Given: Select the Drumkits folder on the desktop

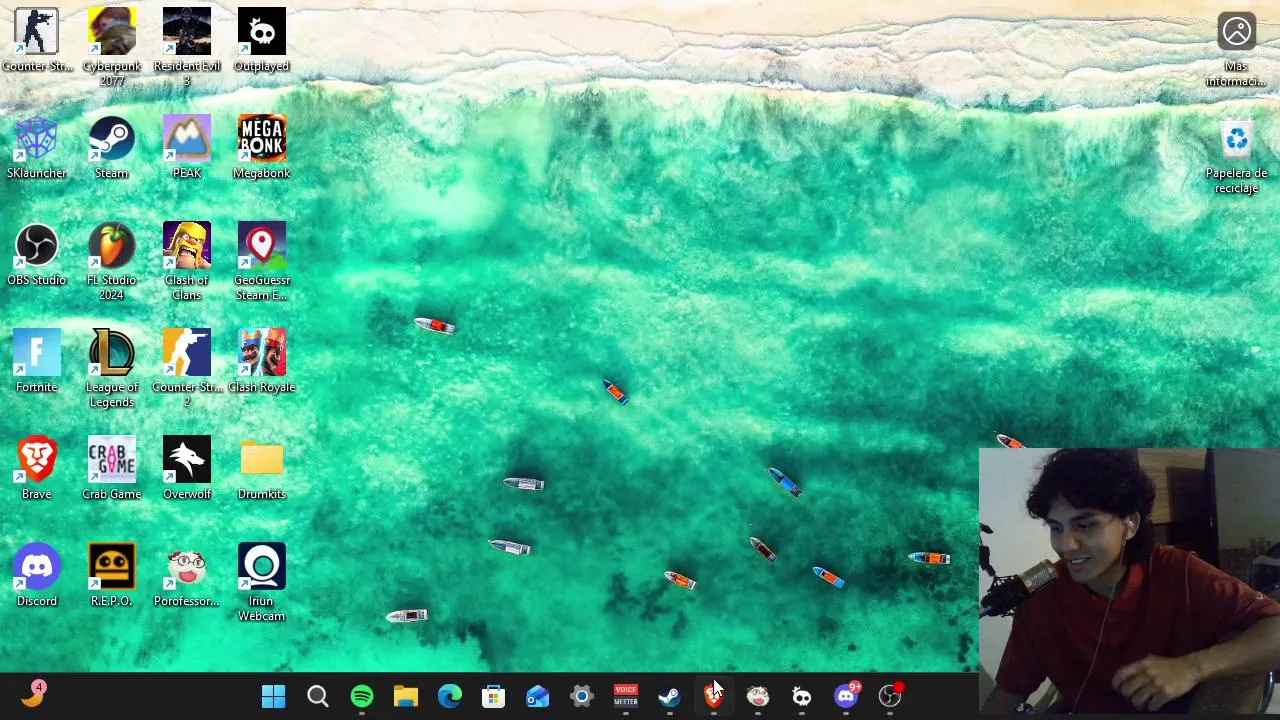Looking at the screenshot, I should coord(262,468).
